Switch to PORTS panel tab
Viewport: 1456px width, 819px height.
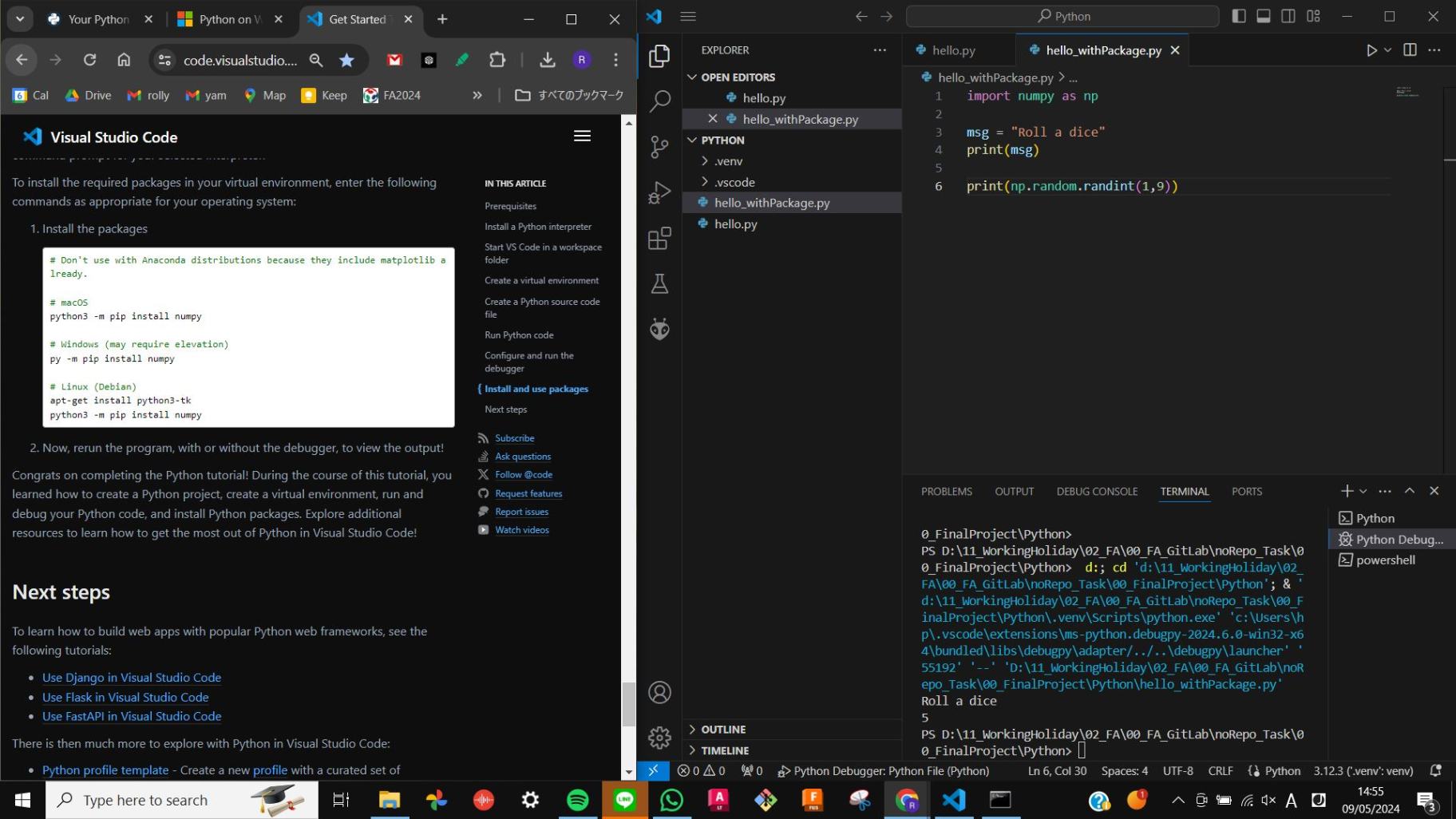[x=1247, y=492]
